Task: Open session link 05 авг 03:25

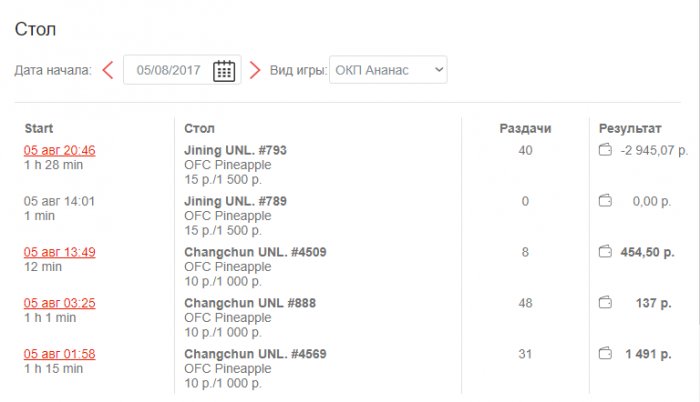Action: [x=59, y=303]
